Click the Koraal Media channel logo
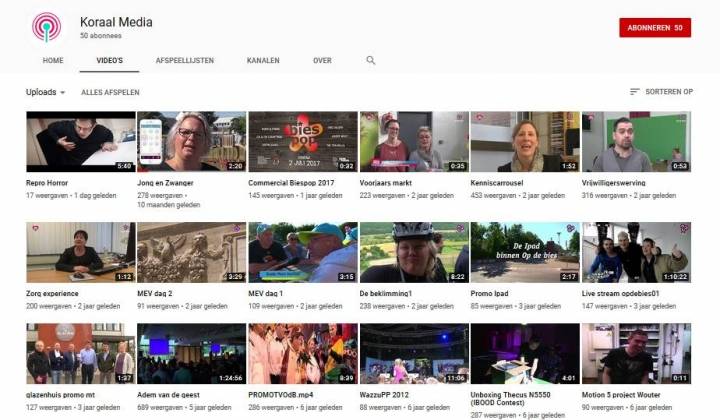The image size is (720, 420). coord(46,27)
